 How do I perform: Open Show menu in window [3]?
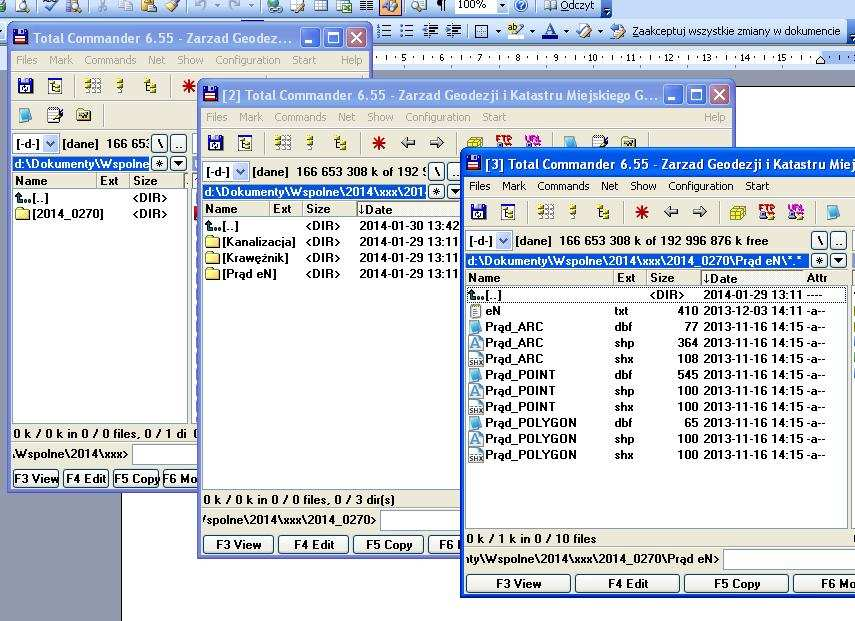pyautogui.click(x=643, y=186)
